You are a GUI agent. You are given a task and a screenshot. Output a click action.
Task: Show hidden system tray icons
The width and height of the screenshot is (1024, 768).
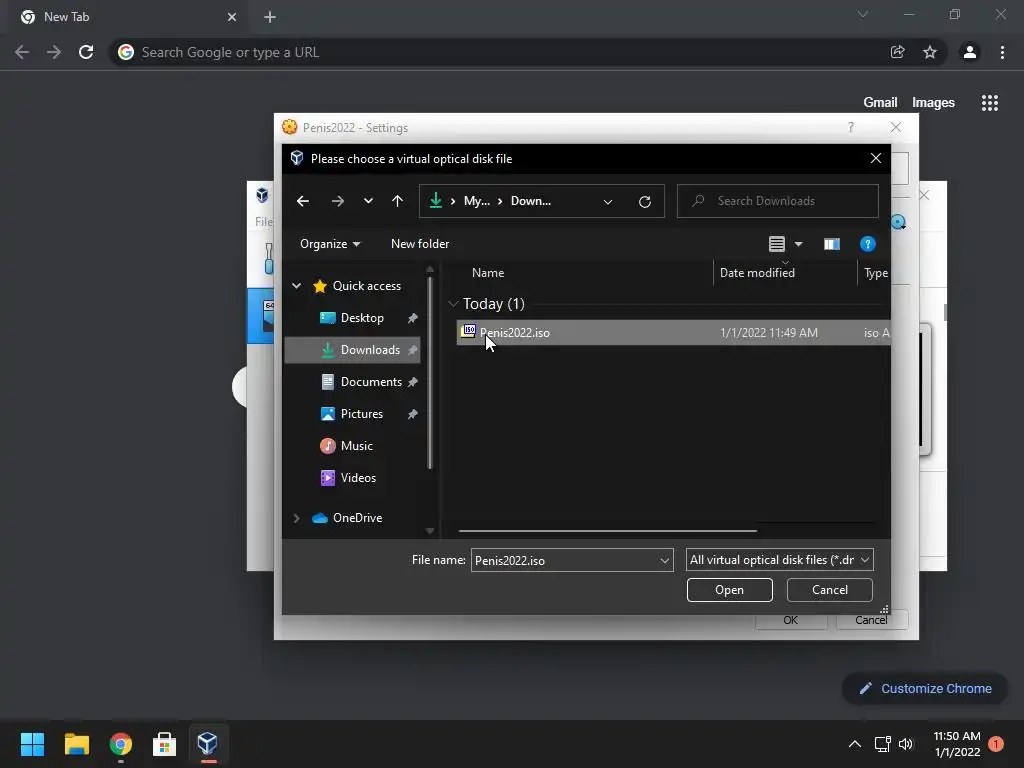[x=854, y=744]
